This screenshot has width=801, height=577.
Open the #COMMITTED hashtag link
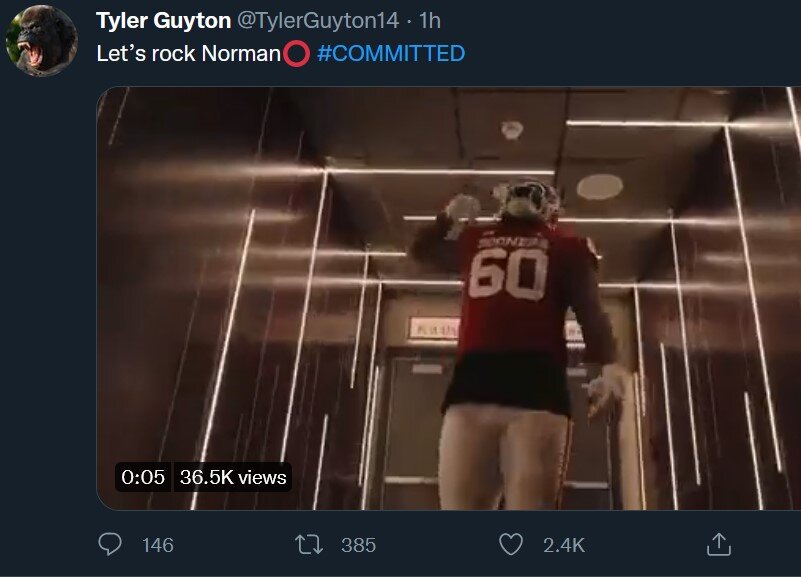[x=391, y=53]
